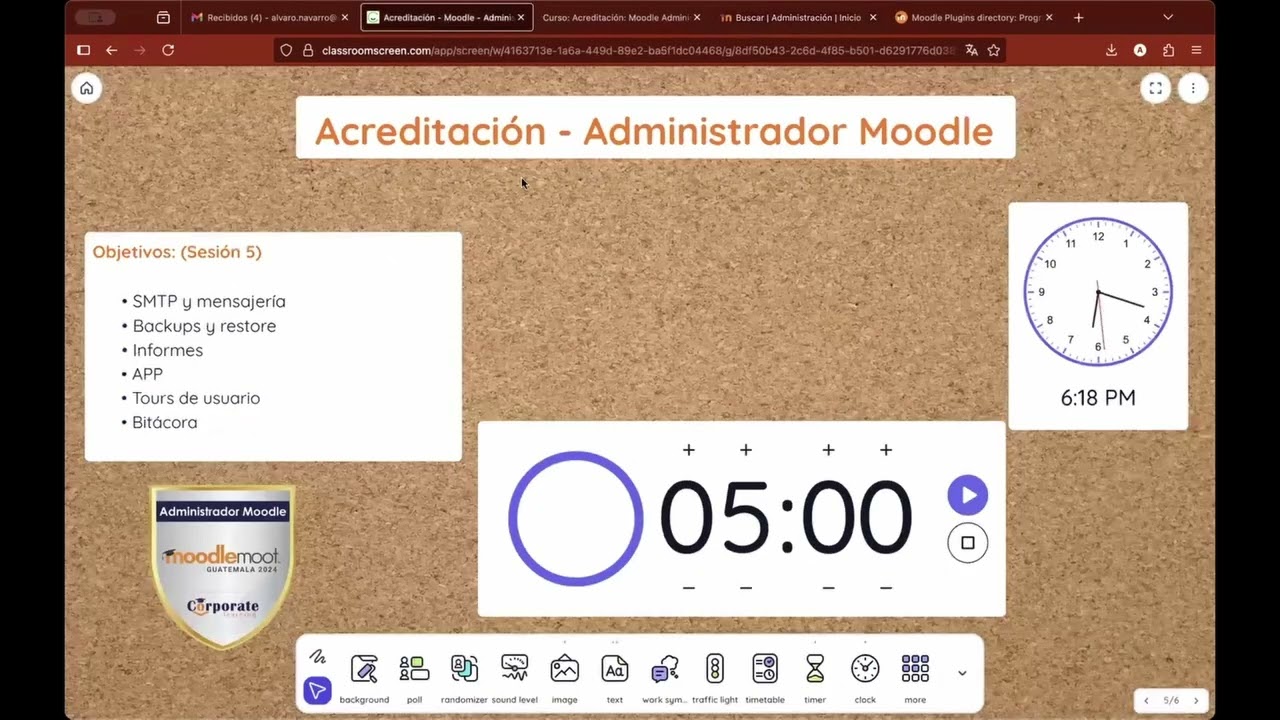Open the timetable widget

764,678
